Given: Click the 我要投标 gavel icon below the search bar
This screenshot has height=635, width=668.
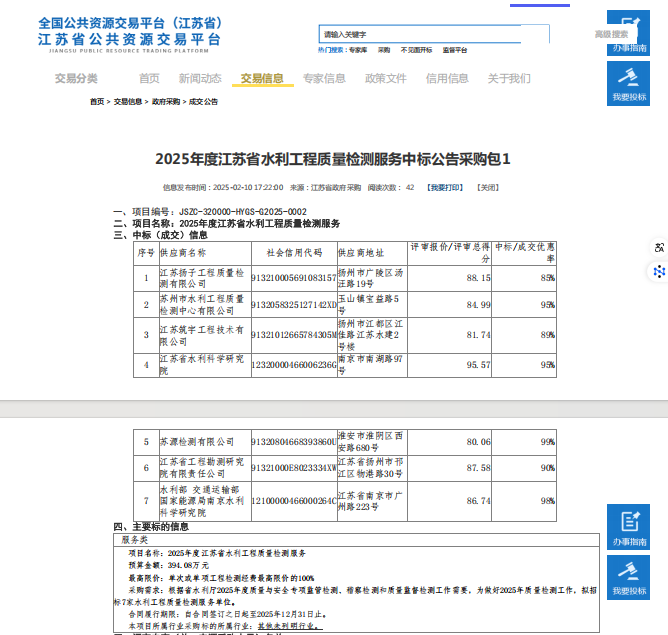Looking at the screenshot, I should (x=629, y=83).
